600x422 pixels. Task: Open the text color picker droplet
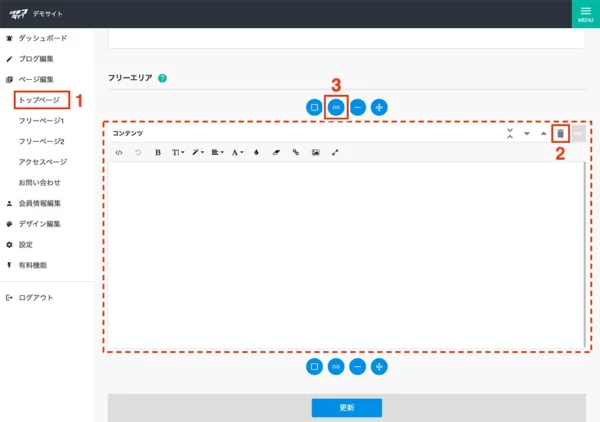[x=257, y=153]
